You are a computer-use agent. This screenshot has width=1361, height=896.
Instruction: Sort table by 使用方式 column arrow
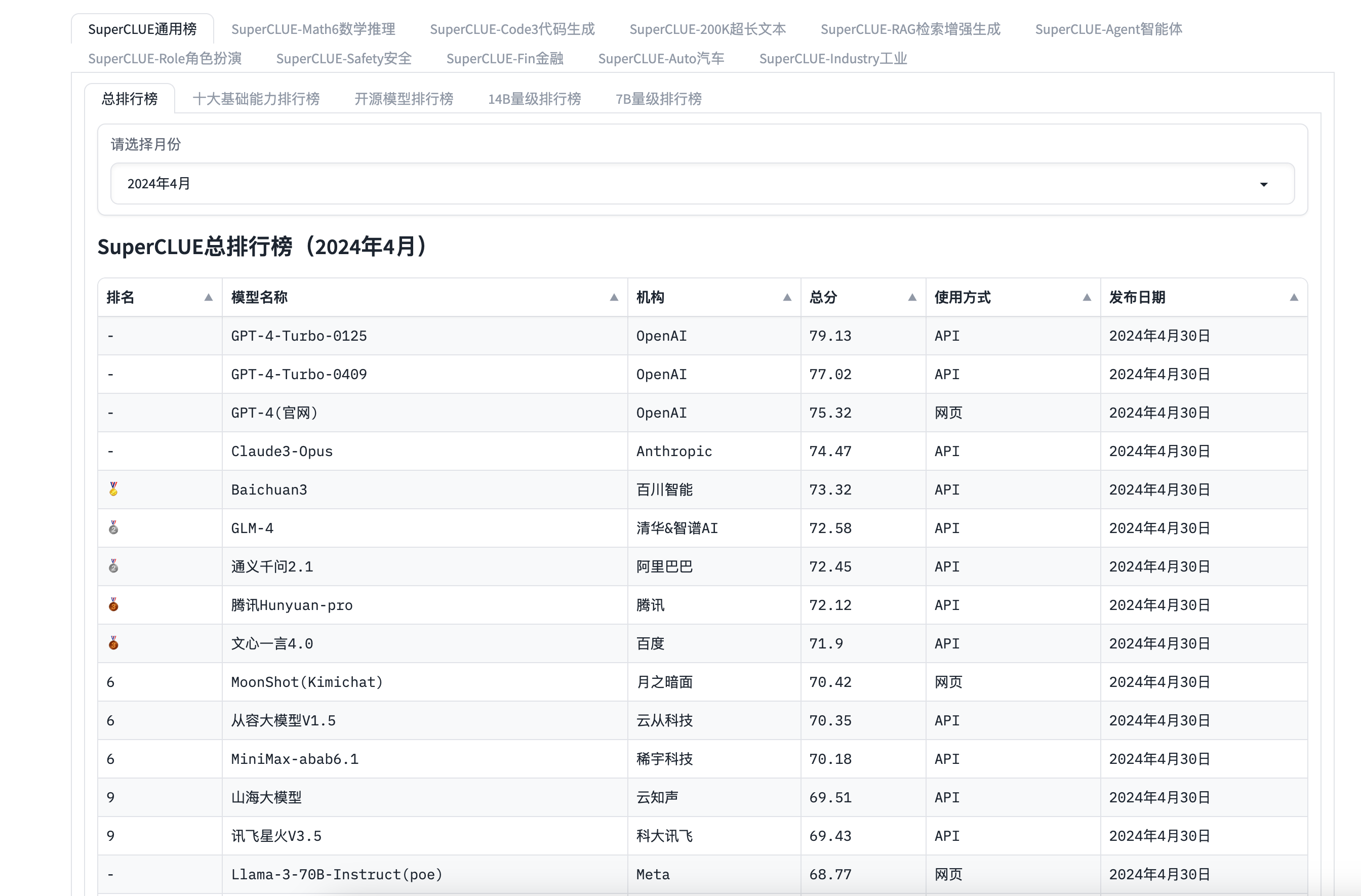1087,297
